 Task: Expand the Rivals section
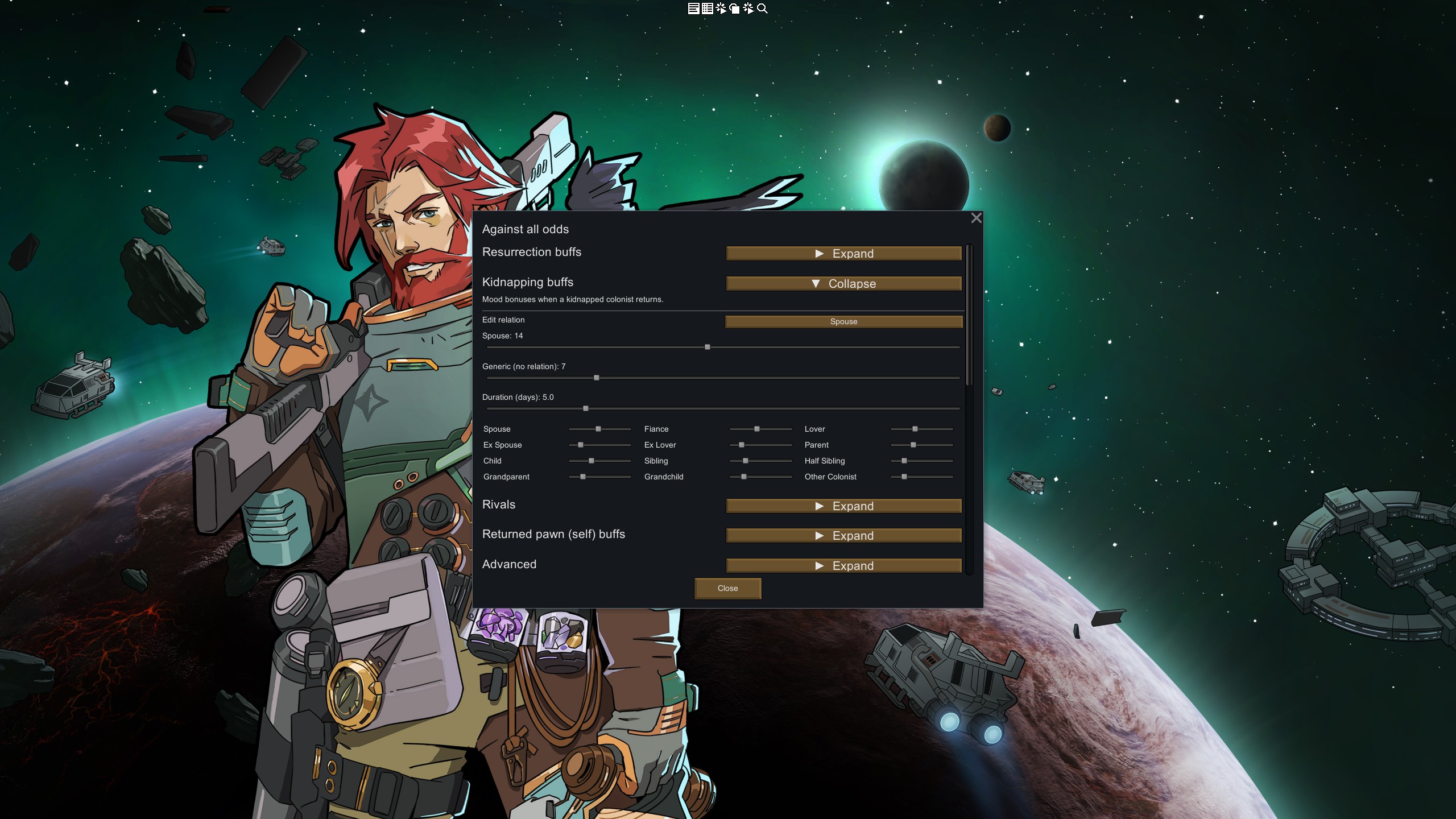pos(844,506)
